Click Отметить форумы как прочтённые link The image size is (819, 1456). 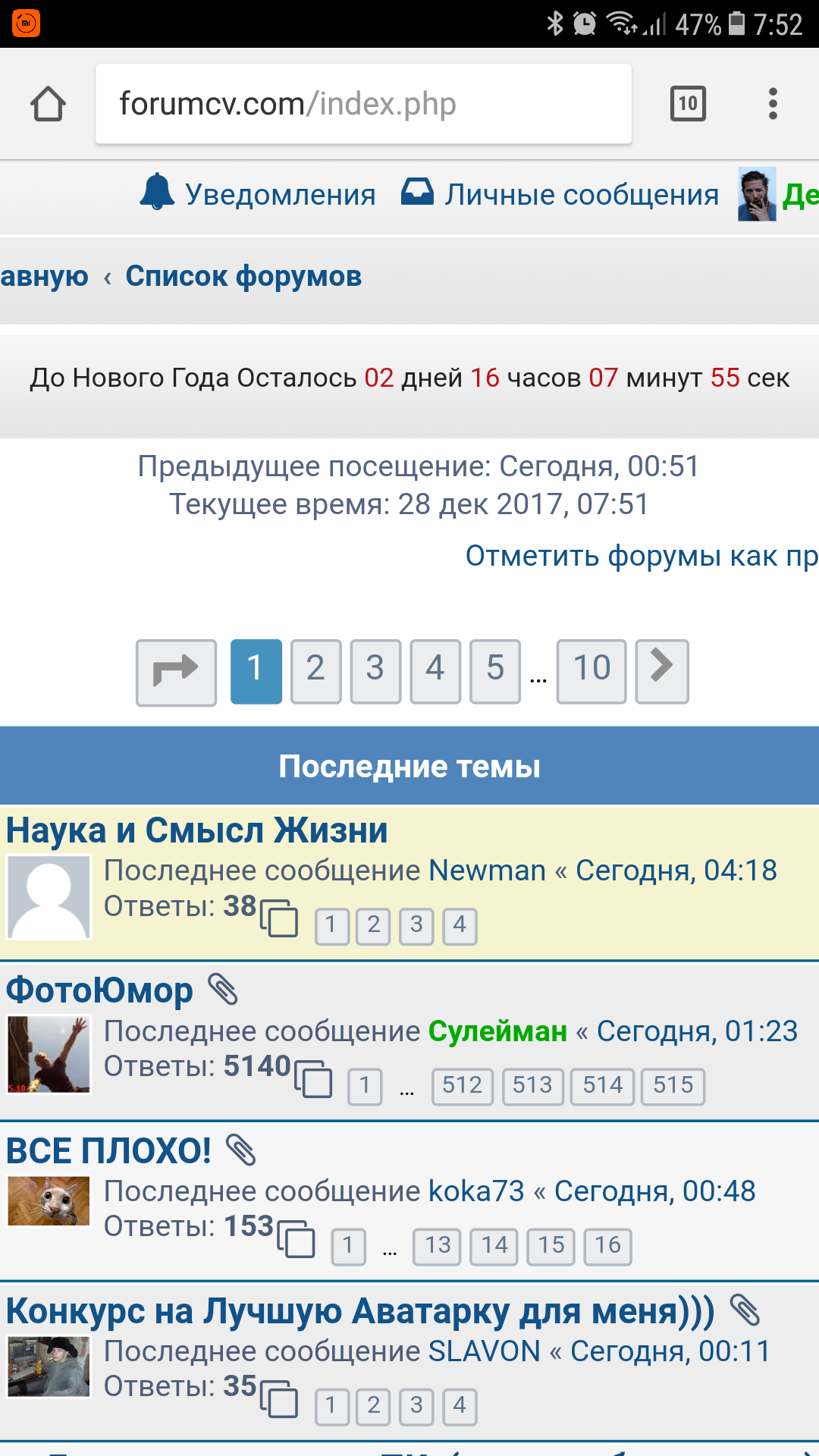point(642,556)
